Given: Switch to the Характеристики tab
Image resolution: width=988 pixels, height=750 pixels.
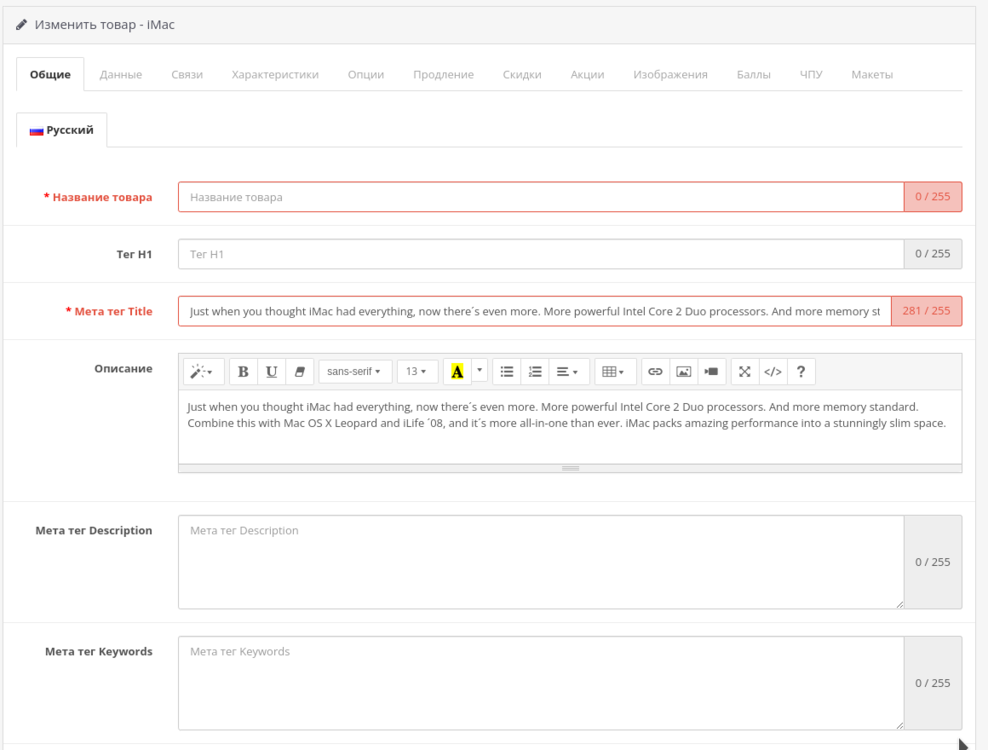Looking at the screenshot, I should [275, 75].
